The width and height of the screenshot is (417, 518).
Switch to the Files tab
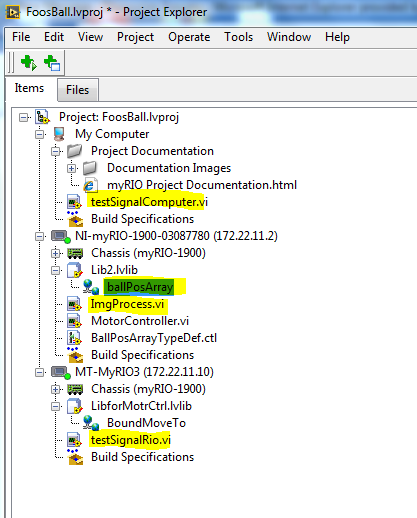[x=78, y=90]
